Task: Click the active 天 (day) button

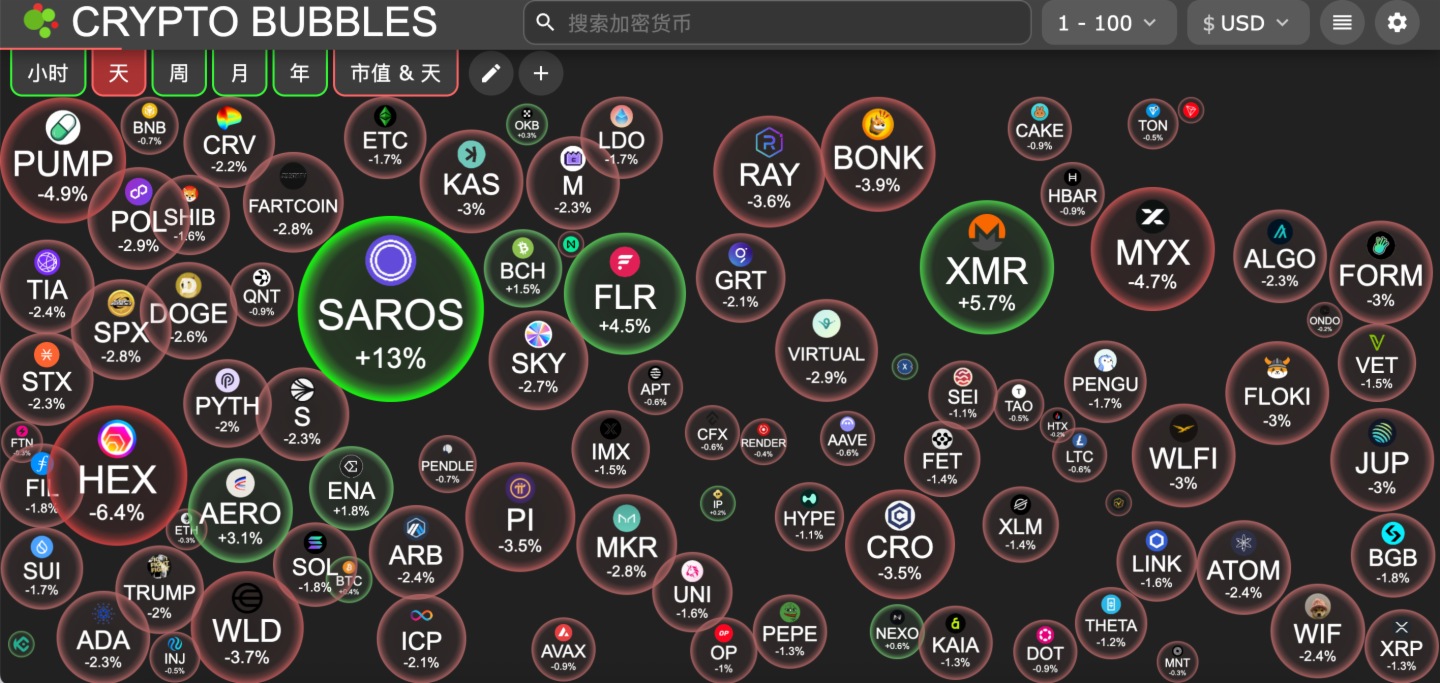Action: click(119, 73)
